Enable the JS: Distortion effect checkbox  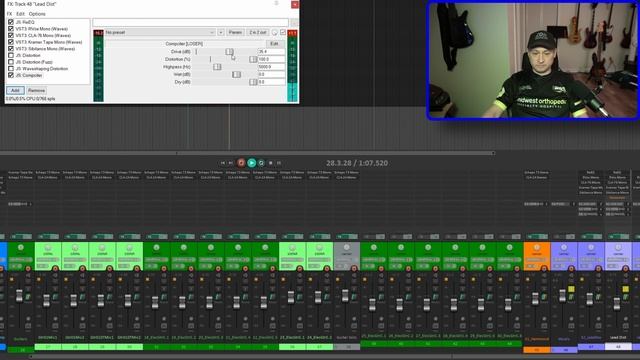click(x=11, y=55)
